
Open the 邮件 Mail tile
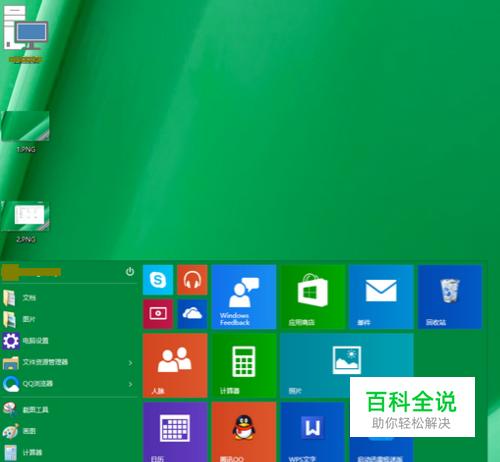click(x=381, y=297)
